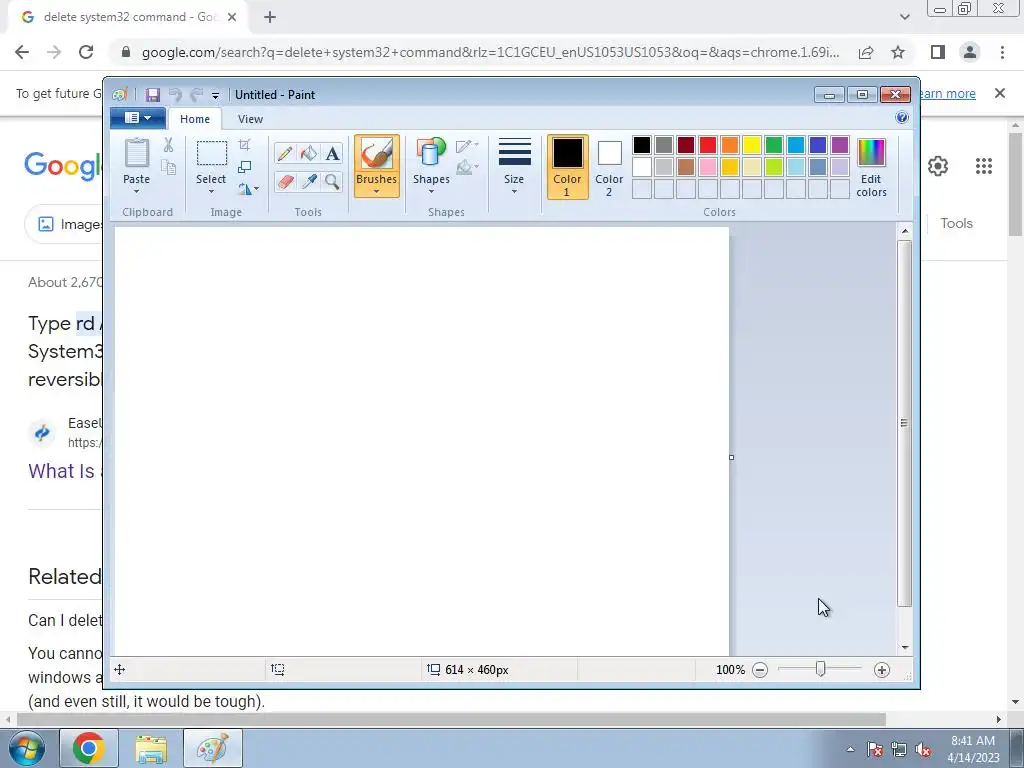Go back in Chrome
This screenshot has width=1024, height=768.
coord(22,52)
